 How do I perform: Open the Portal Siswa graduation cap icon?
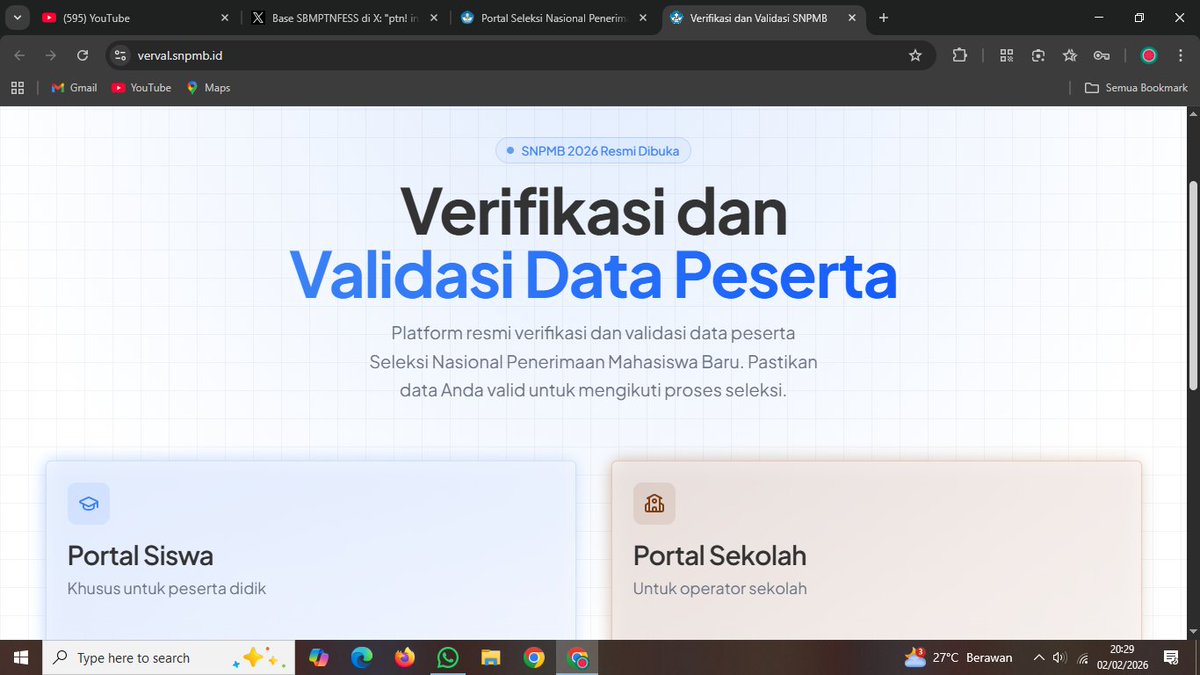[x=89, y=504]
